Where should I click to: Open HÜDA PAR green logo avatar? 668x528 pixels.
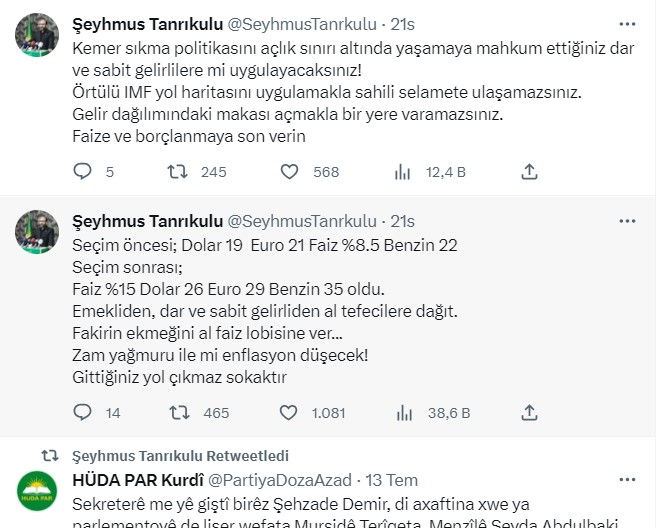(x=36, y=492)
